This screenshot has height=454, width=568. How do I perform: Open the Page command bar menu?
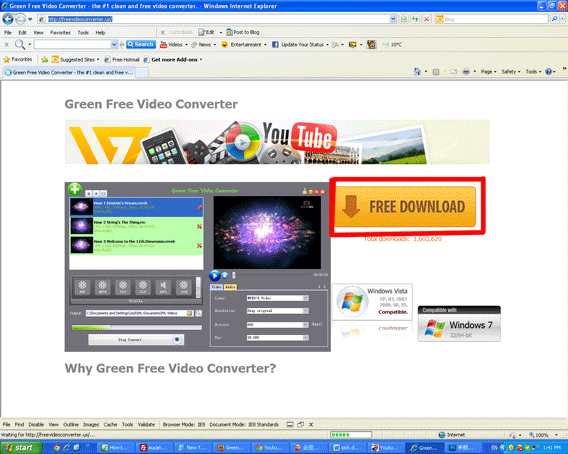coord(488,72)
